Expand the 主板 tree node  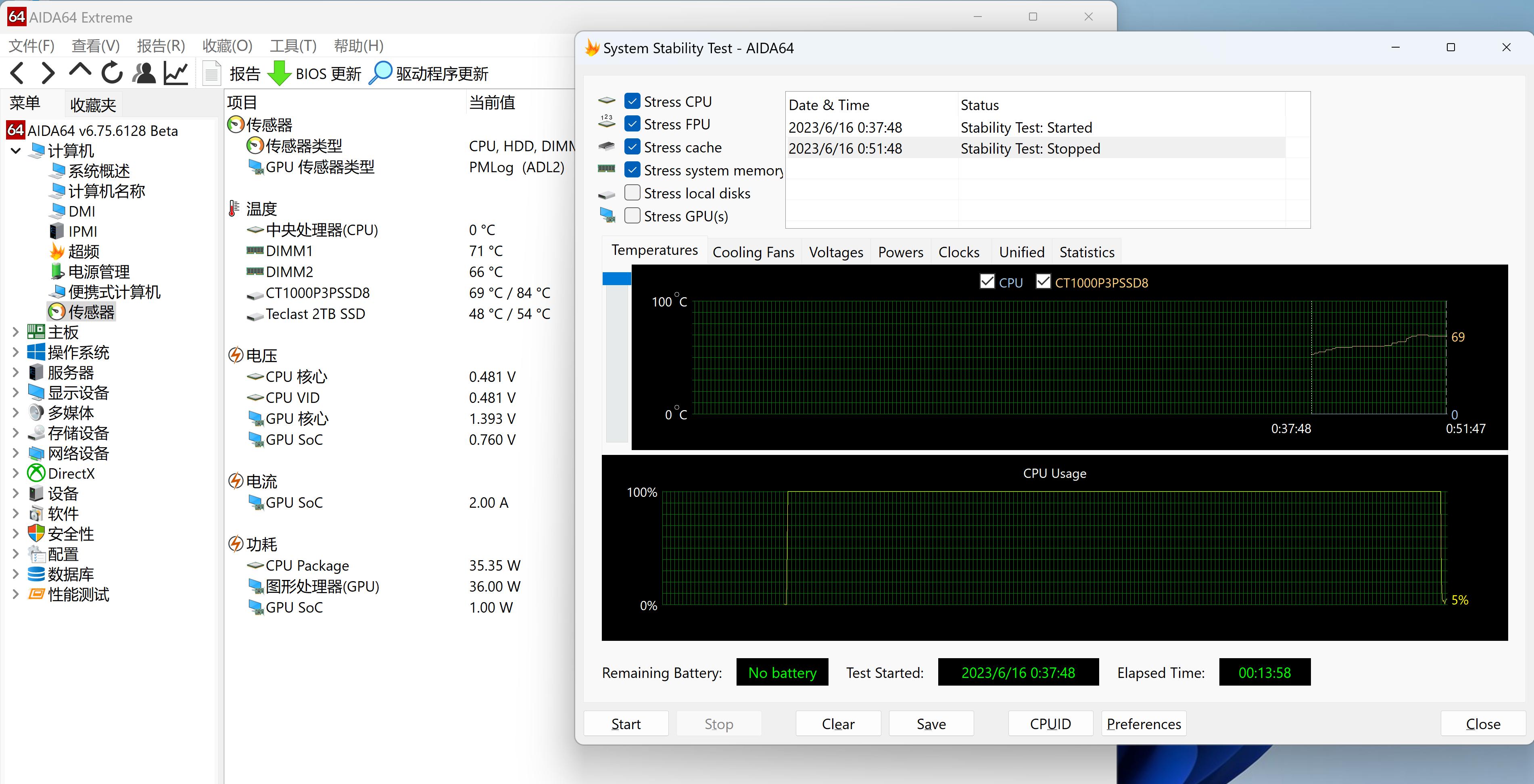[x=15, y=332]
